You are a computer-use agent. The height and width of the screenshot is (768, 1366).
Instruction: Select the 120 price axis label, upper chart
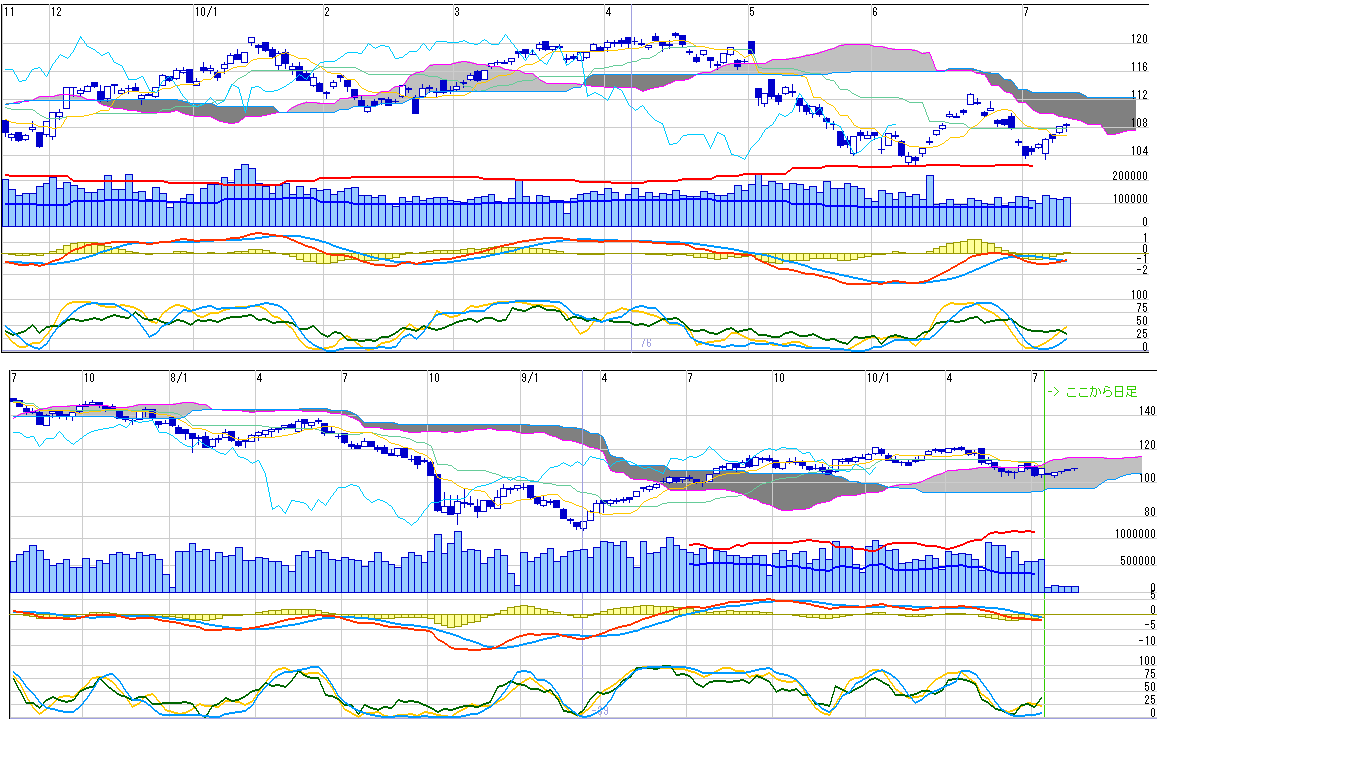pyautogui.click(x=1139, y=40)
